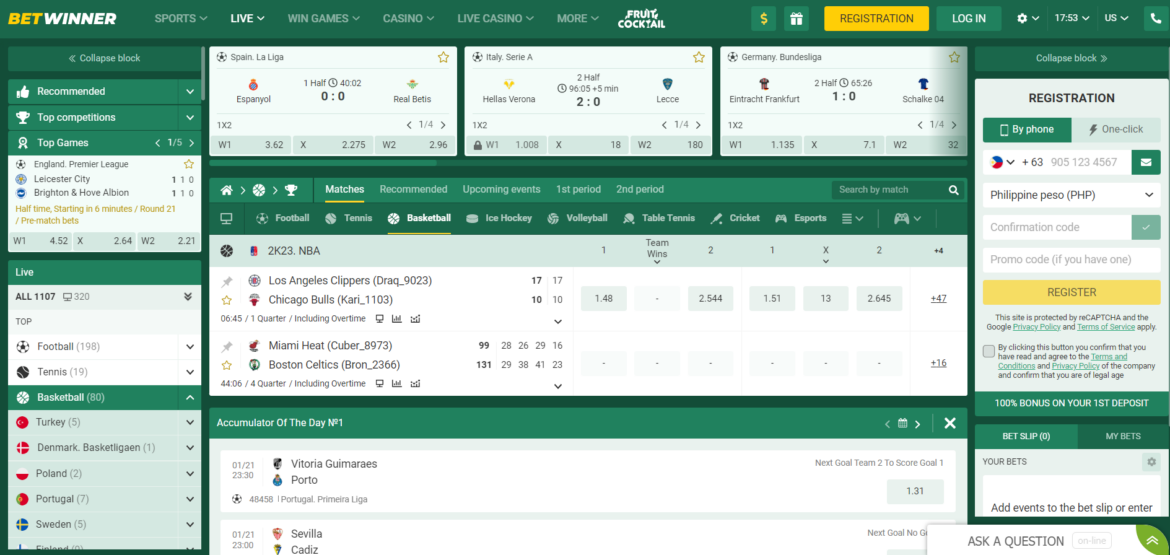Pin the Miami Heat match
The image size is (1170, 555).
[x=227, y=347]
